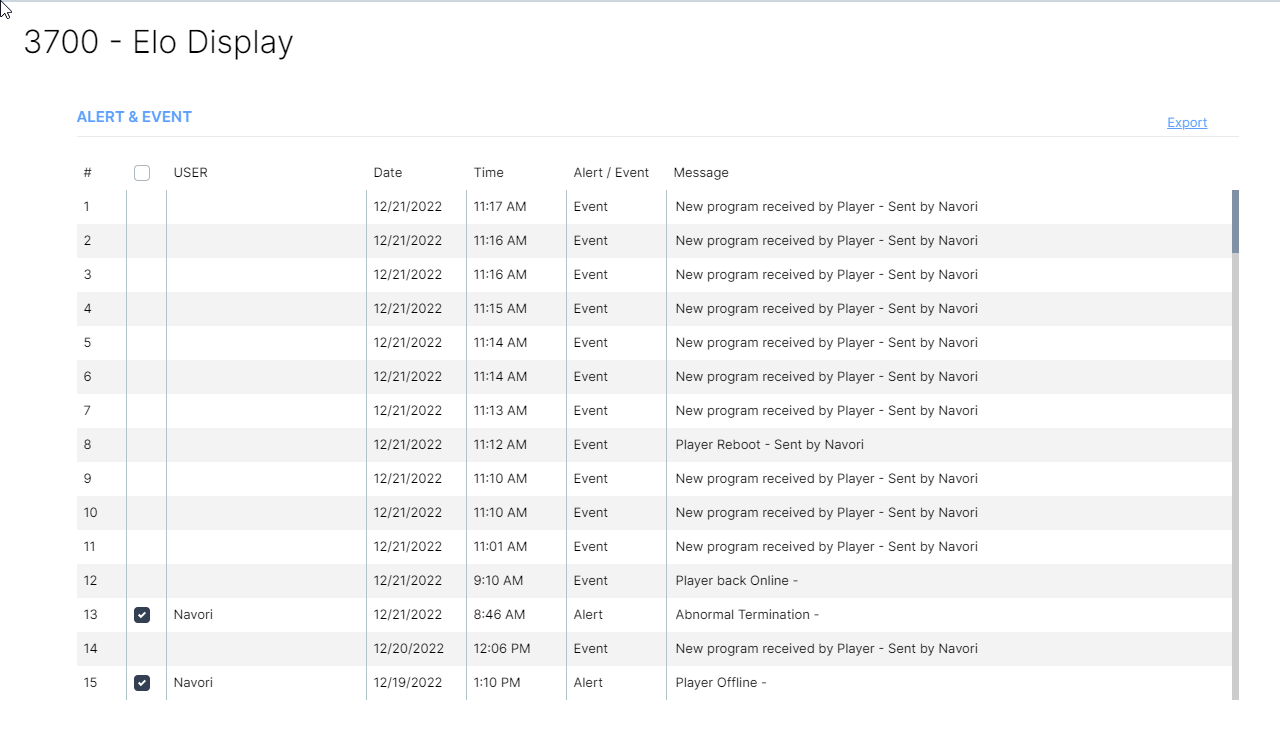1280x738 pixels.
Task: Click the Export link
Action: pos(1187,123)
